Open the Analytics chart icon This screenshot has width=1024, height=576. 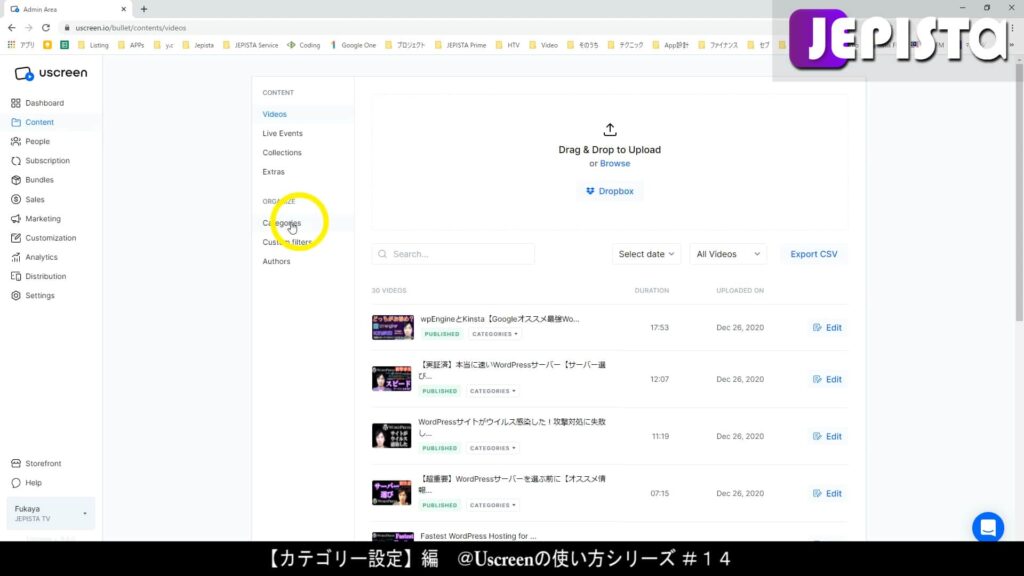(16, 257)
